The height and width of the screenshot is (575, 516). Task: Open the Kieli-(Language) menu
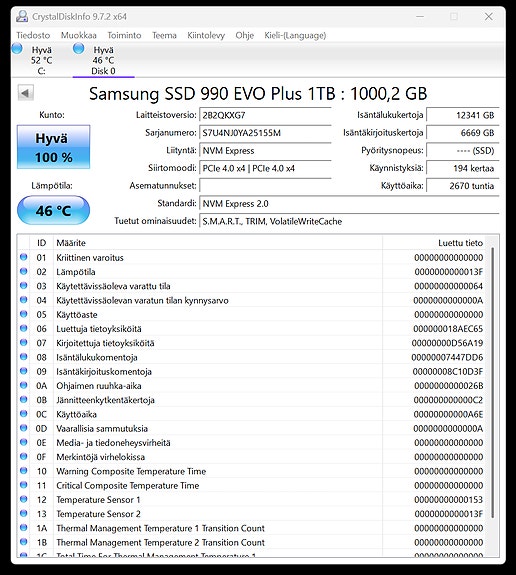tap(295, 35)
